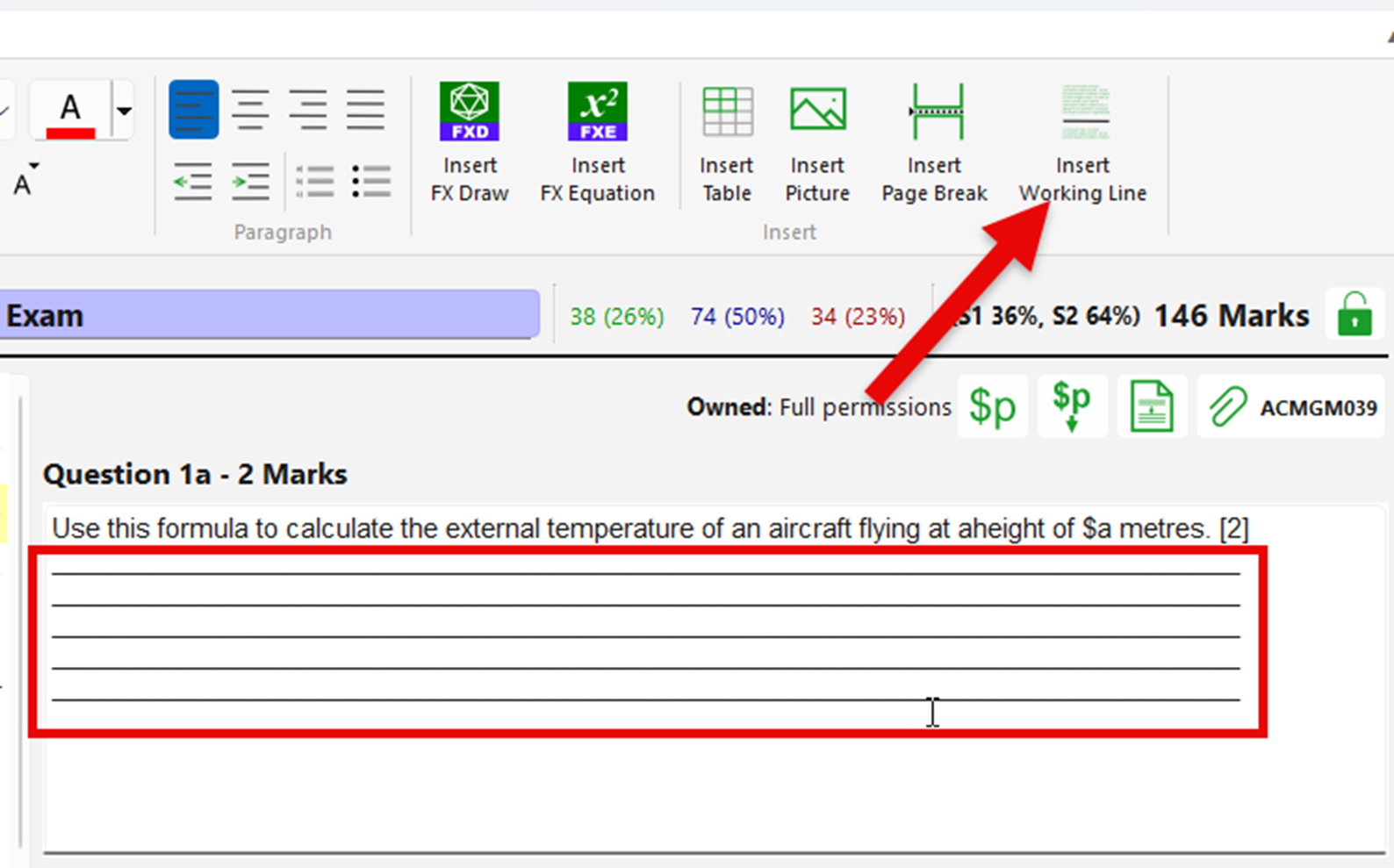Enable left text alignment
The width and height of the screenshot is (1394, 868).
193,110
